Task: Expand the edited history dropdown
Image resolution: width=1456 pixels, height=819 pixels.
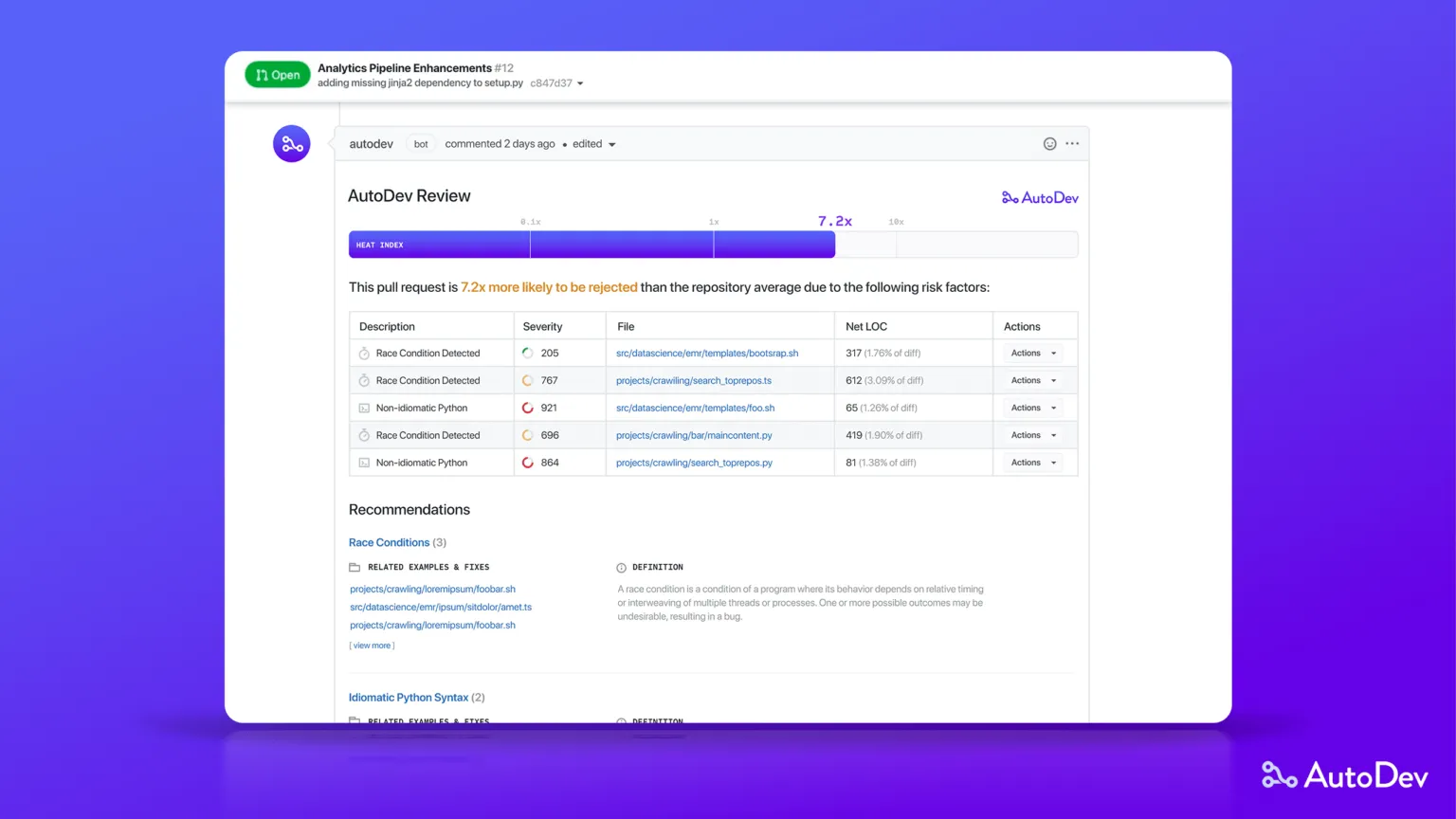Action: pyautogui.click(x=594, y=144)
